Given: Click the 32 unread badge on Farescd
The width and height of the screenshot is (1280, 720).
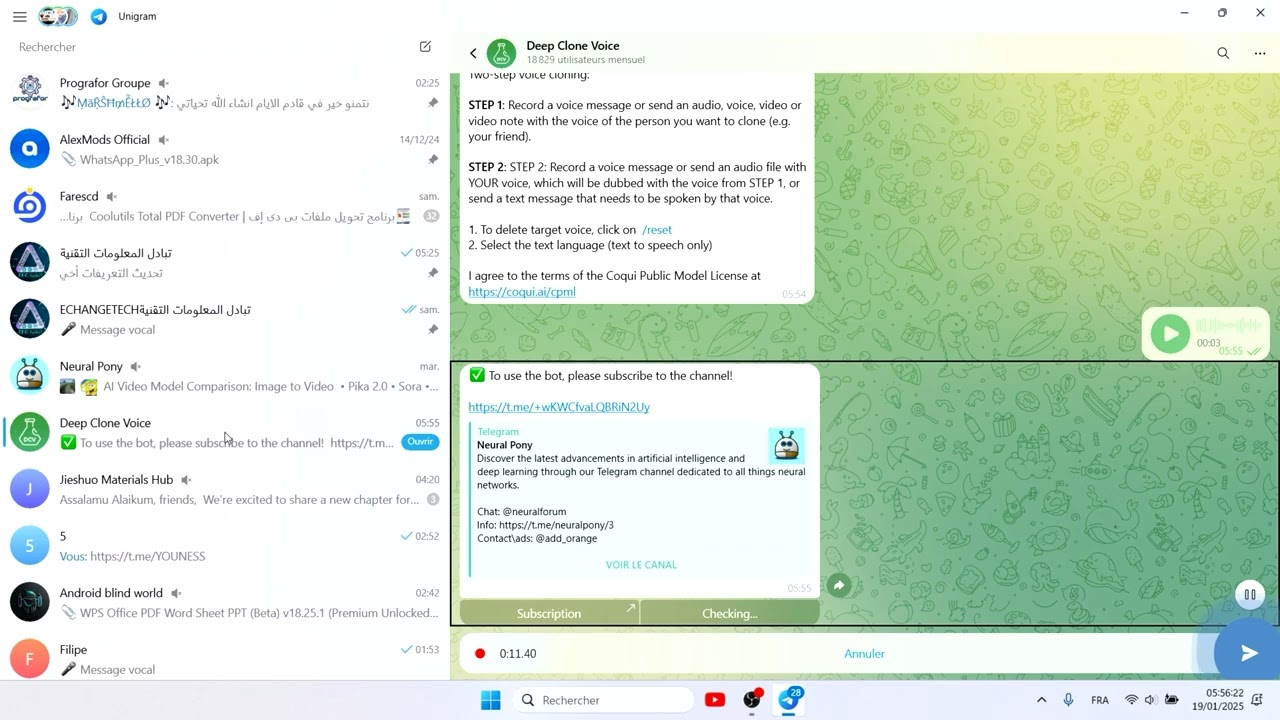Looking at the screenshot, I should tap(431, 216).
